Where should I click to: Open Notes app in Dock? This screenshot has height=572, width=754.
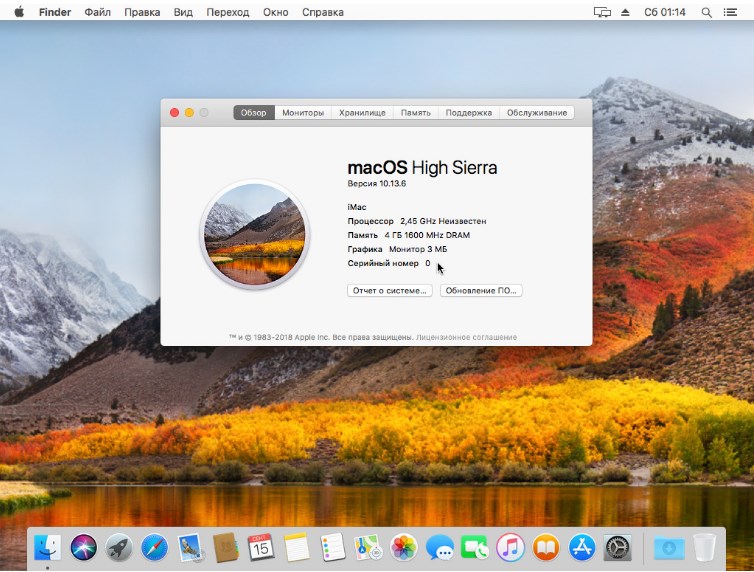click(x=296, y=547)
